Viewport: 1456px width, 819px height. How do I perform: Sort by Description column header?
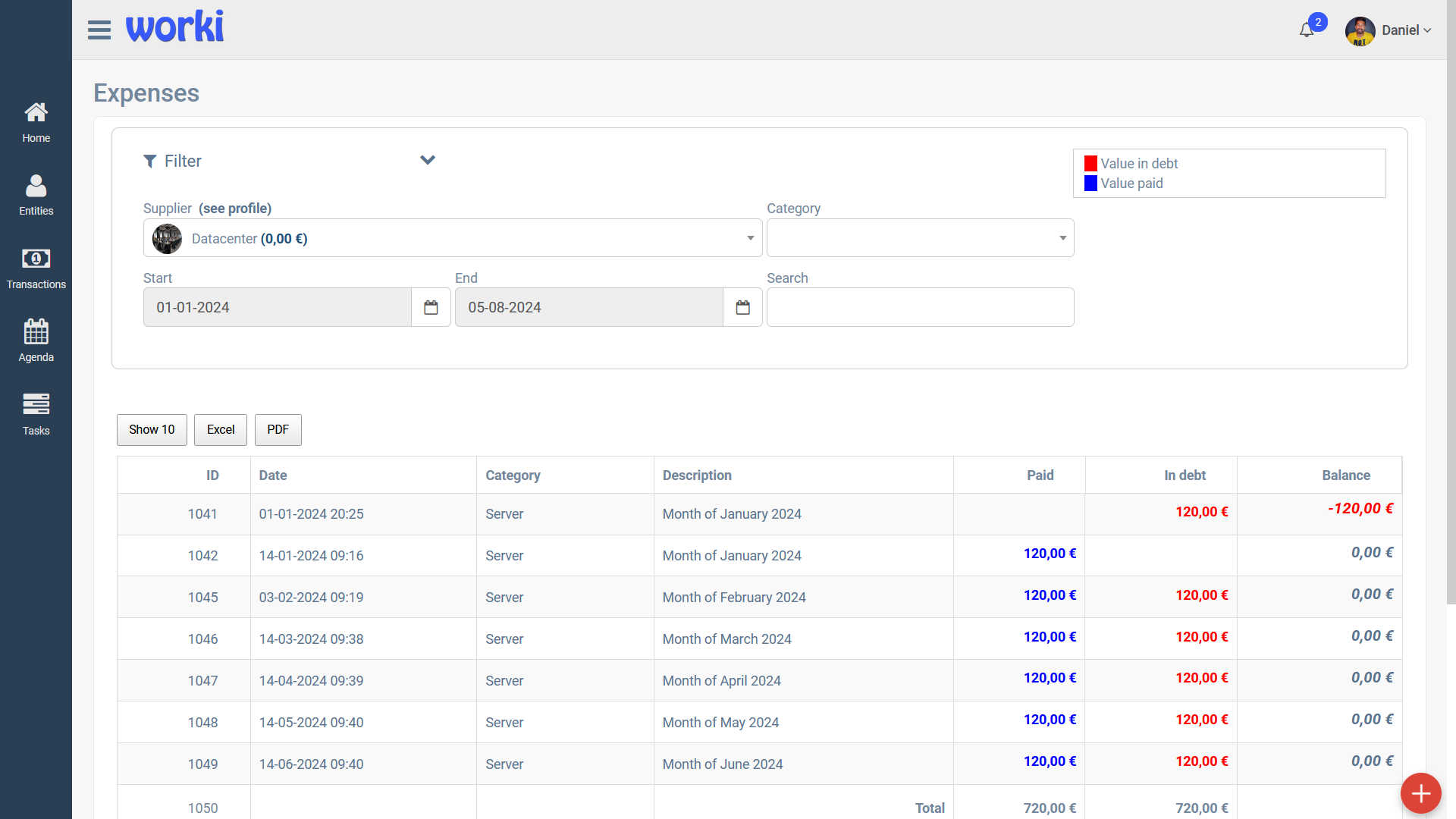pyautogui.click(x=804, y=475)
